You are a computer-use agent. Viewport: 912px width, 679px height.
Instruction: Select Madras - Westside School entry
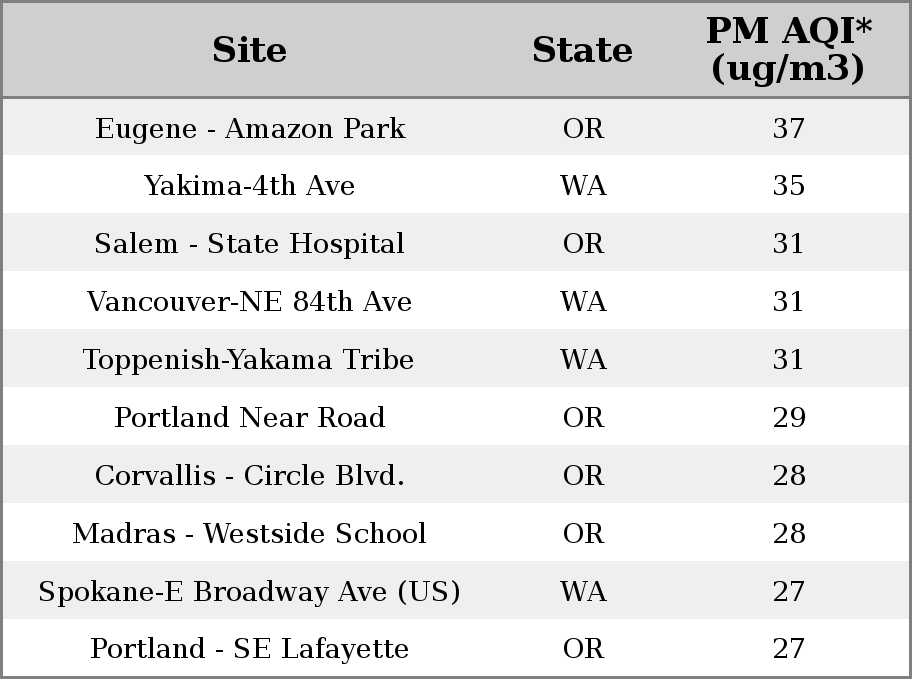pyautogui.click(x=250, y=534)
